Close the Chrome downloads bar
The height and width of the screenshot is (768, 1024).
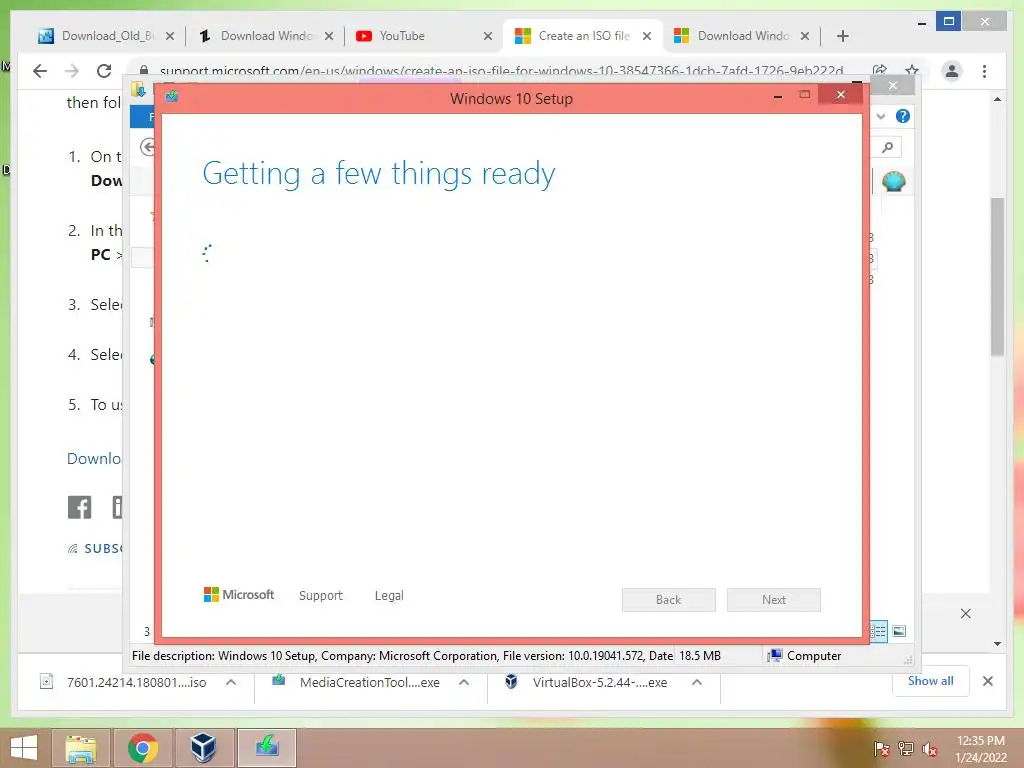(988, 681)
